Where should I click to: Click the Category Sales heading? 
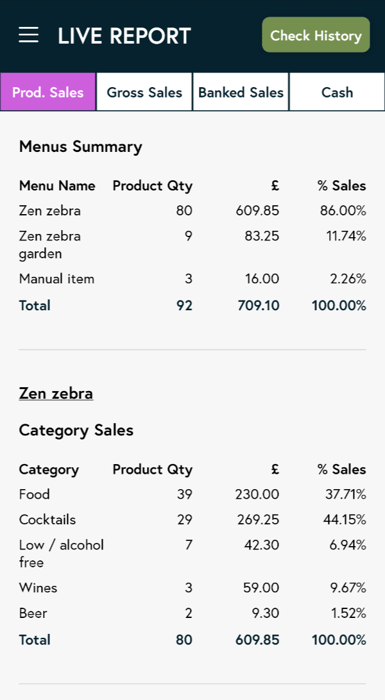(76, 430)
